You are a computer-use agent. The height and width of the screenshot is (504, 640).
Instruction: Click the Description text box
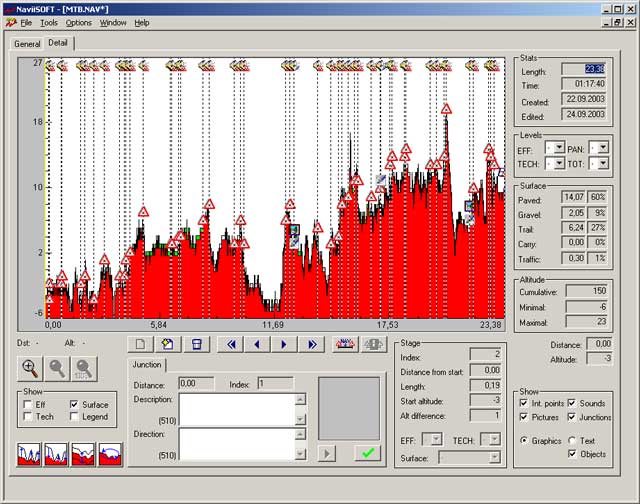tap(237, 410)
